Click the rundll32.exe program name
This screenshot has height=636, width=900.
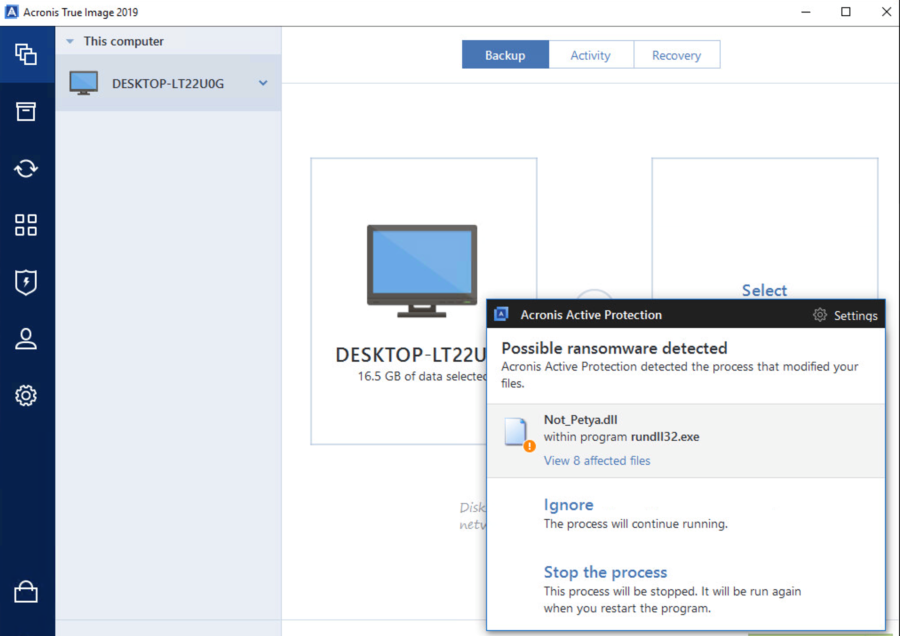(x=665, y=436)
